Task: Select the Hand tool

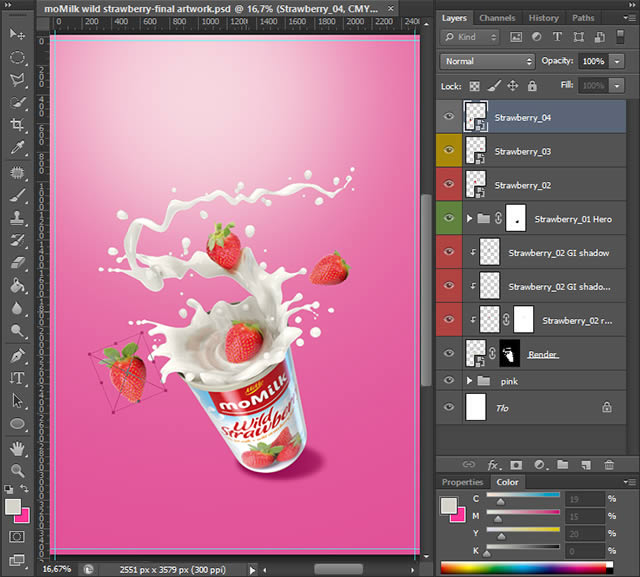Action: (17, 449)
